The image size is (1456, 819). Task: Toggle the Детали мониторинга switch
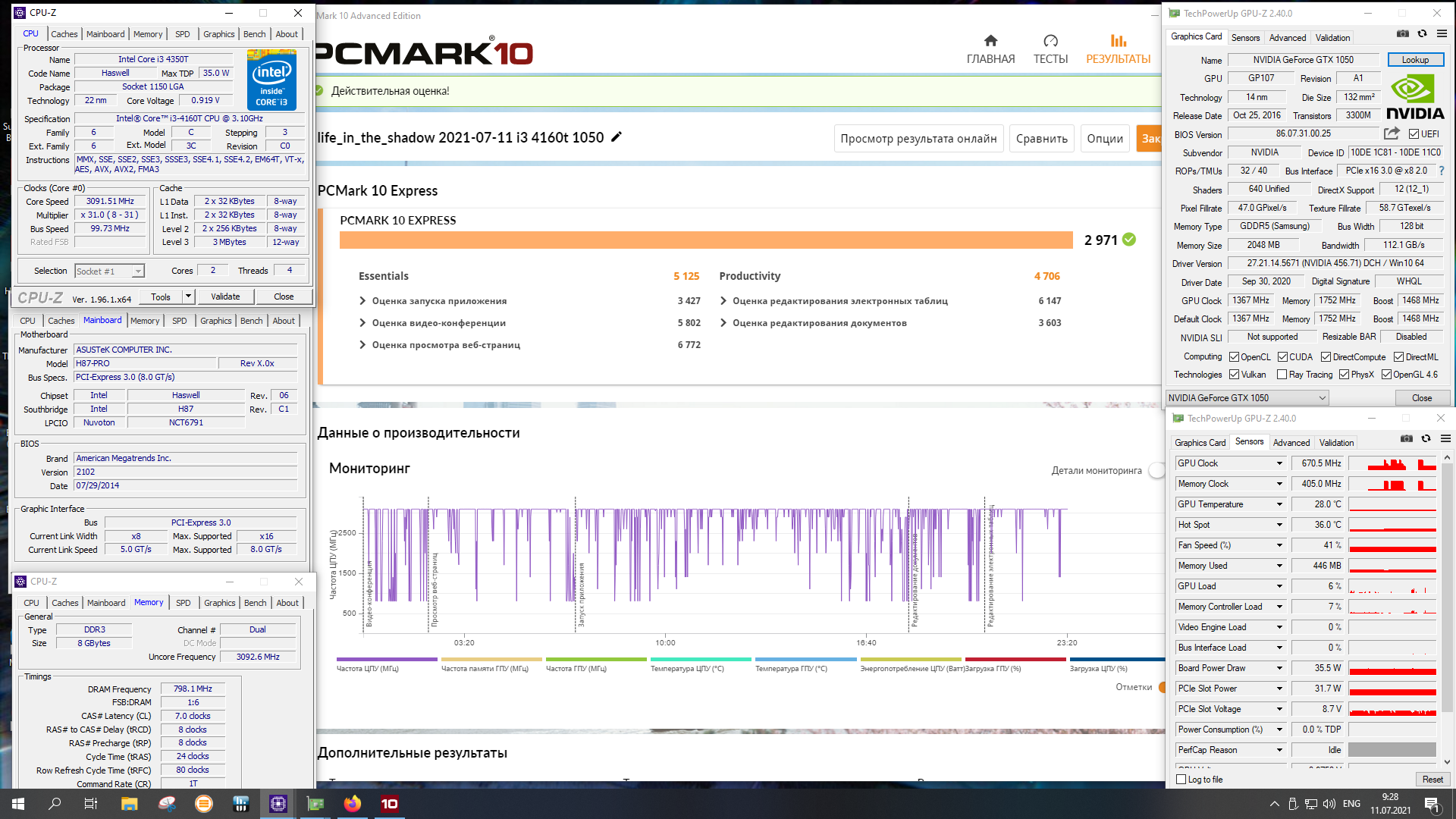point(1156,471)
